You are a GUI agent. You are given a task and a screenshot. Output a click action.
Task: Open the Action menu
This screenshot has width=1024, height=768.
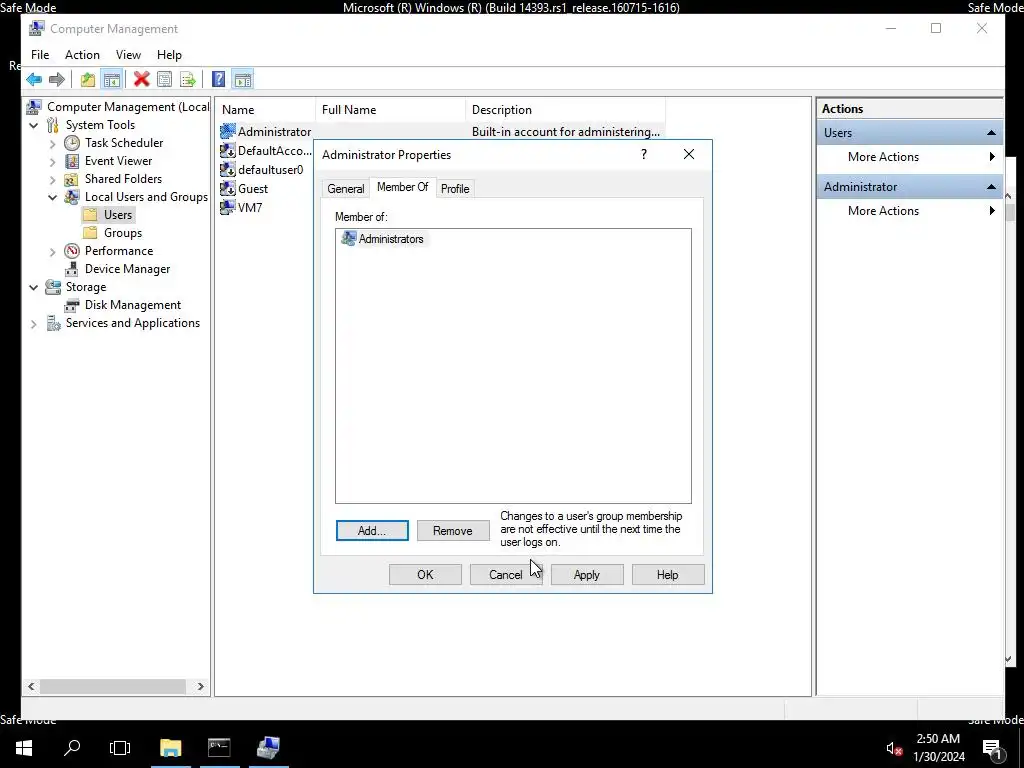click(82, 55)
